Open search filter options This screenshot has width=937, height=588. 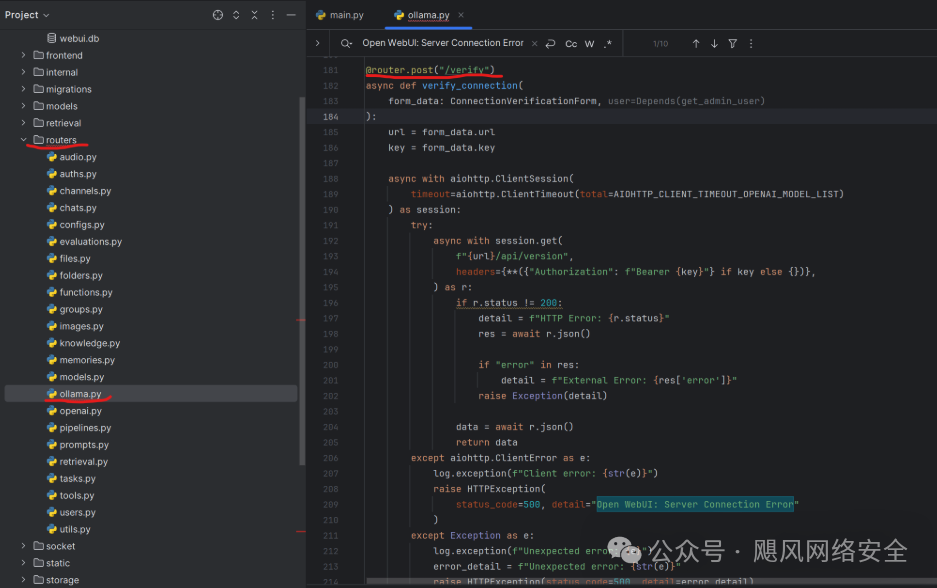pyautogui.click(x=733, y=44)
